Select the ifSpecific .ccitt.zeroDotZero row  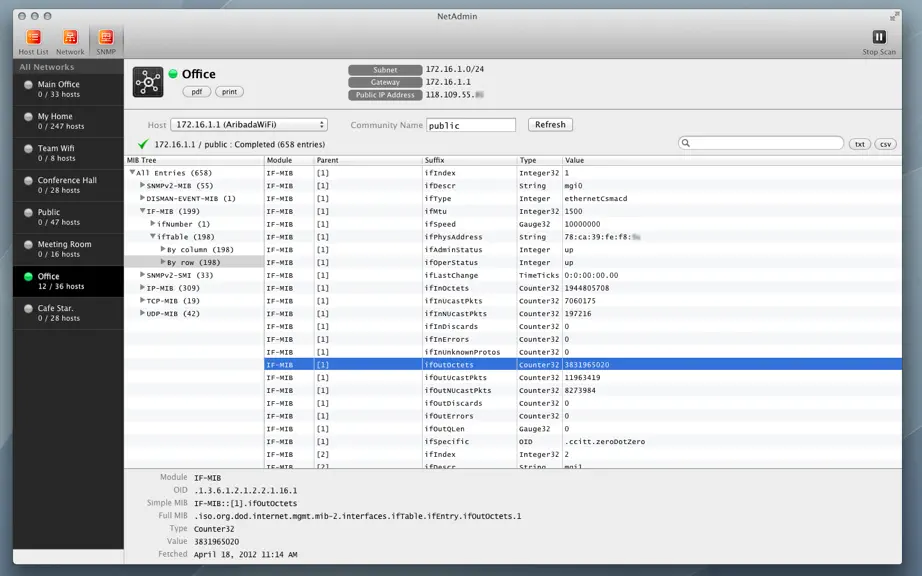click(x=583, y=441)
